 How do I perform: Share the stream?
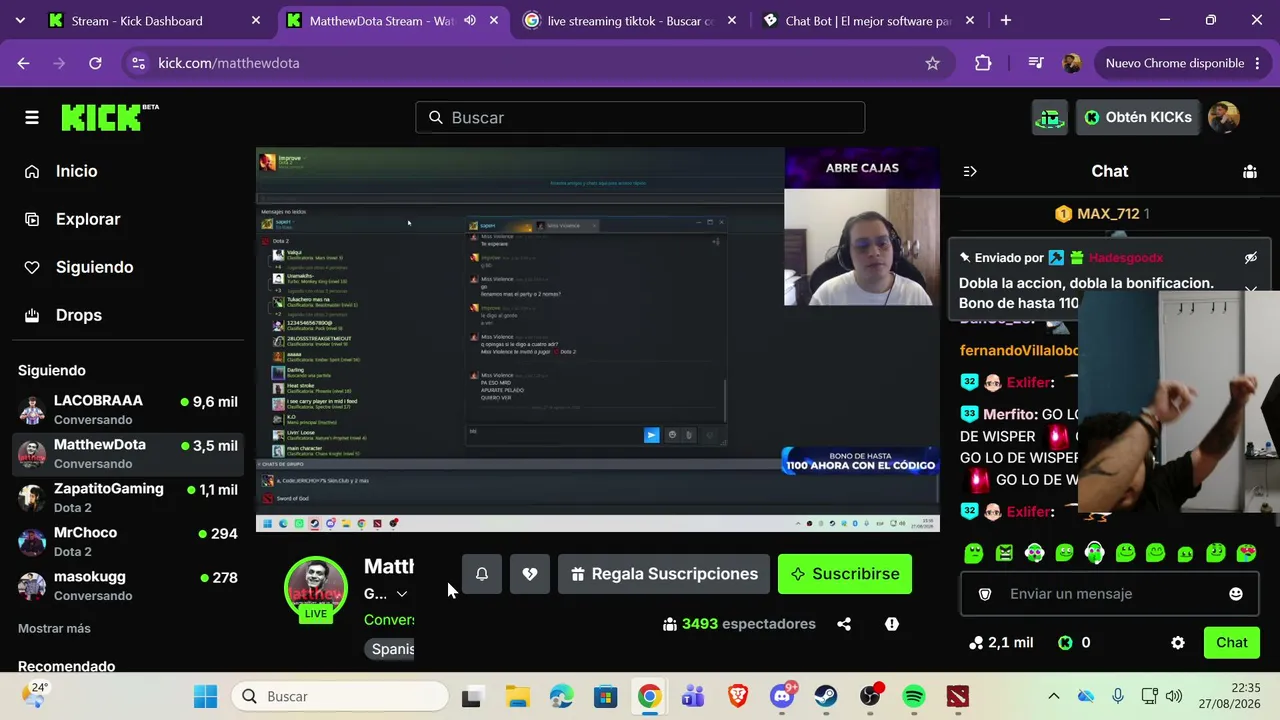point(844,624)
